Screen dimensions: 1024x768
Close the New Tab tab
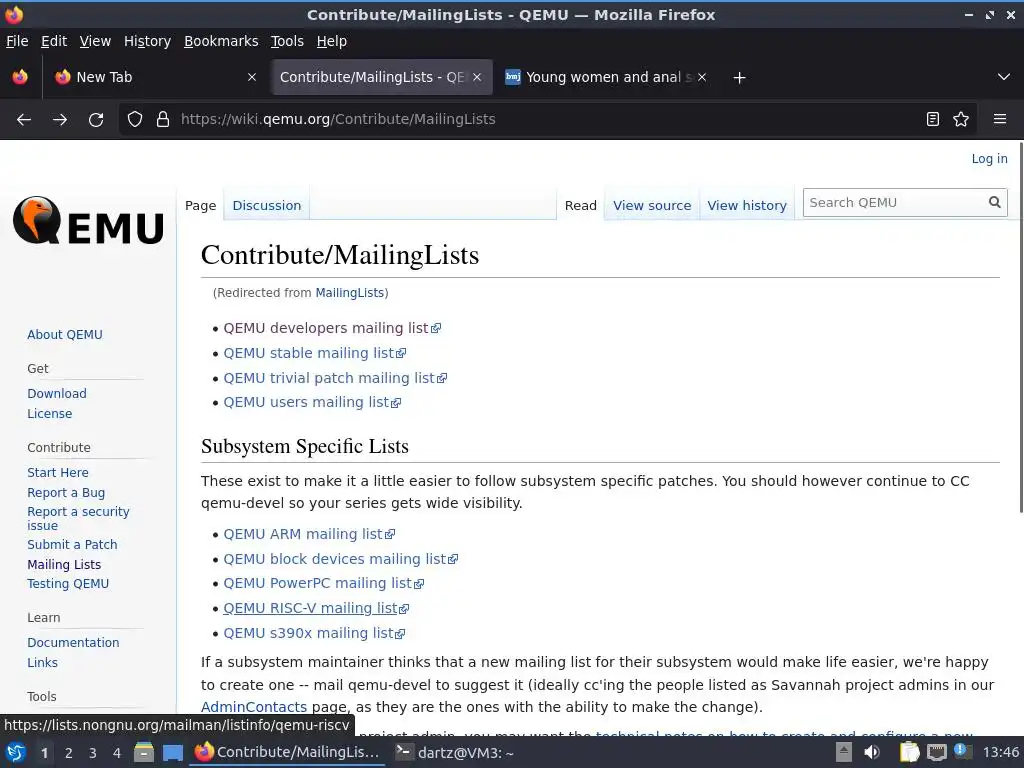pyautogui.click(x=252, y=77)
